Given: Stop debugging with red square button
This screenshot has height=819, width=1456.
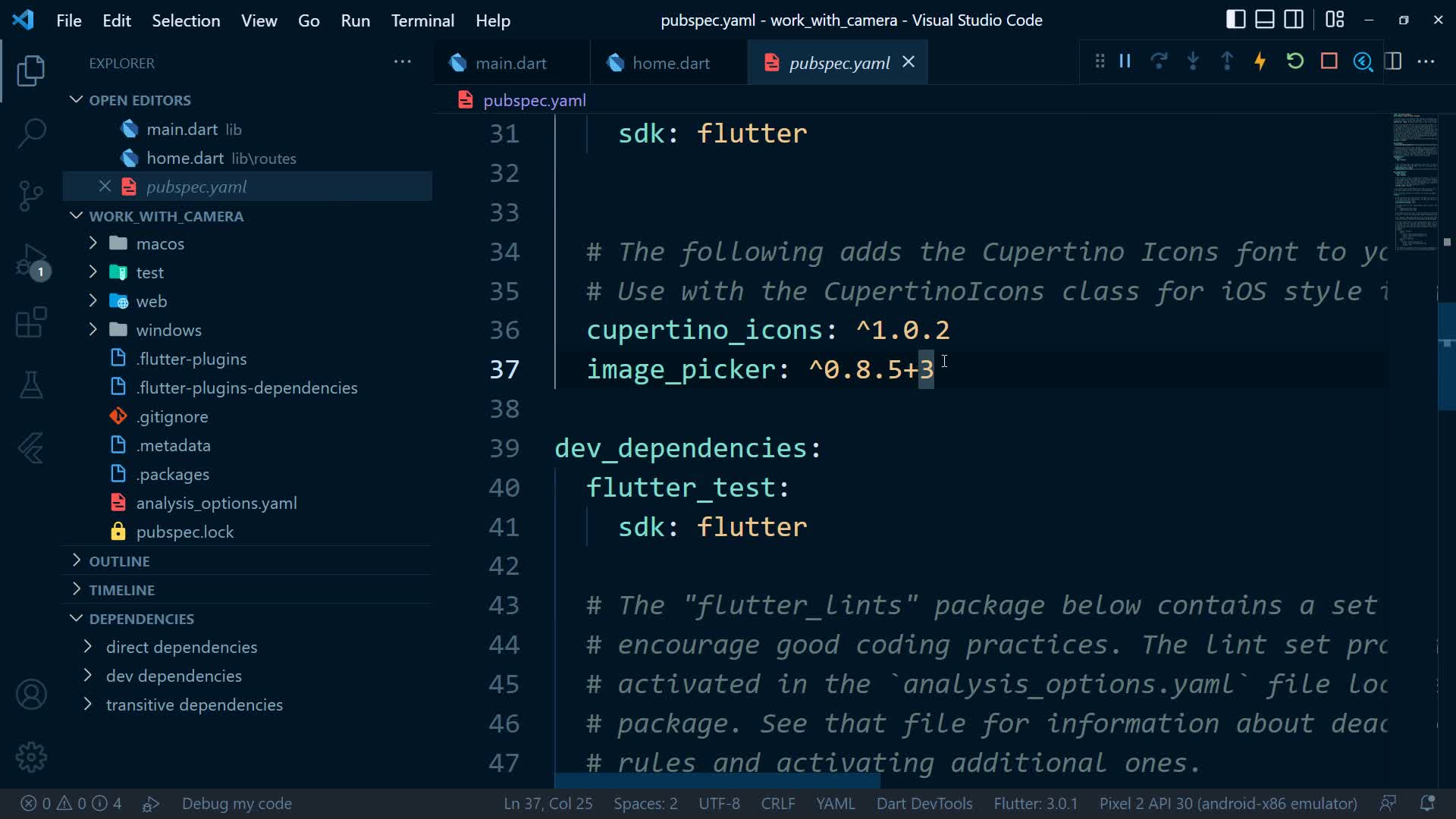Looking at the screenshot, I should click(x=1329, y=61).
